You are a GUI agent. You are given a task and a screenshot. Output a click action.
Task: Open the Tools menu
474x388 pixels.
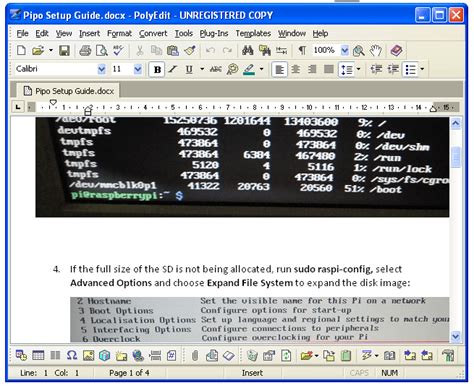coord(184,33)
